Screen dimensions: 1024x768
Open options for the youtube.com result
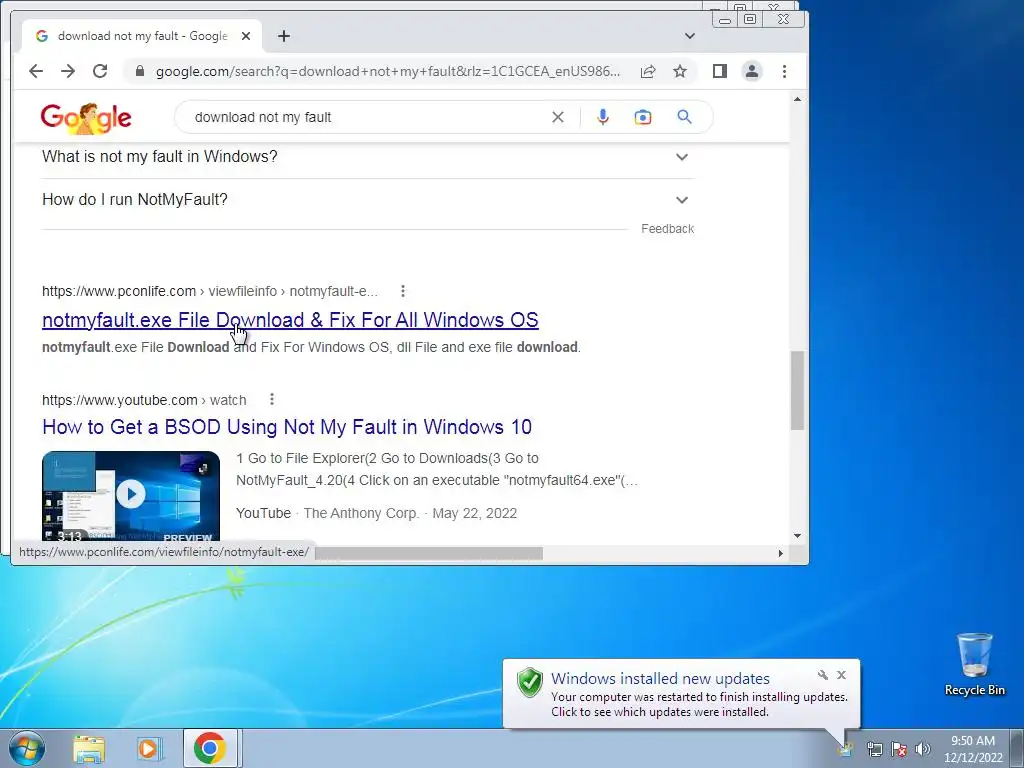click(x=272, y=399)
